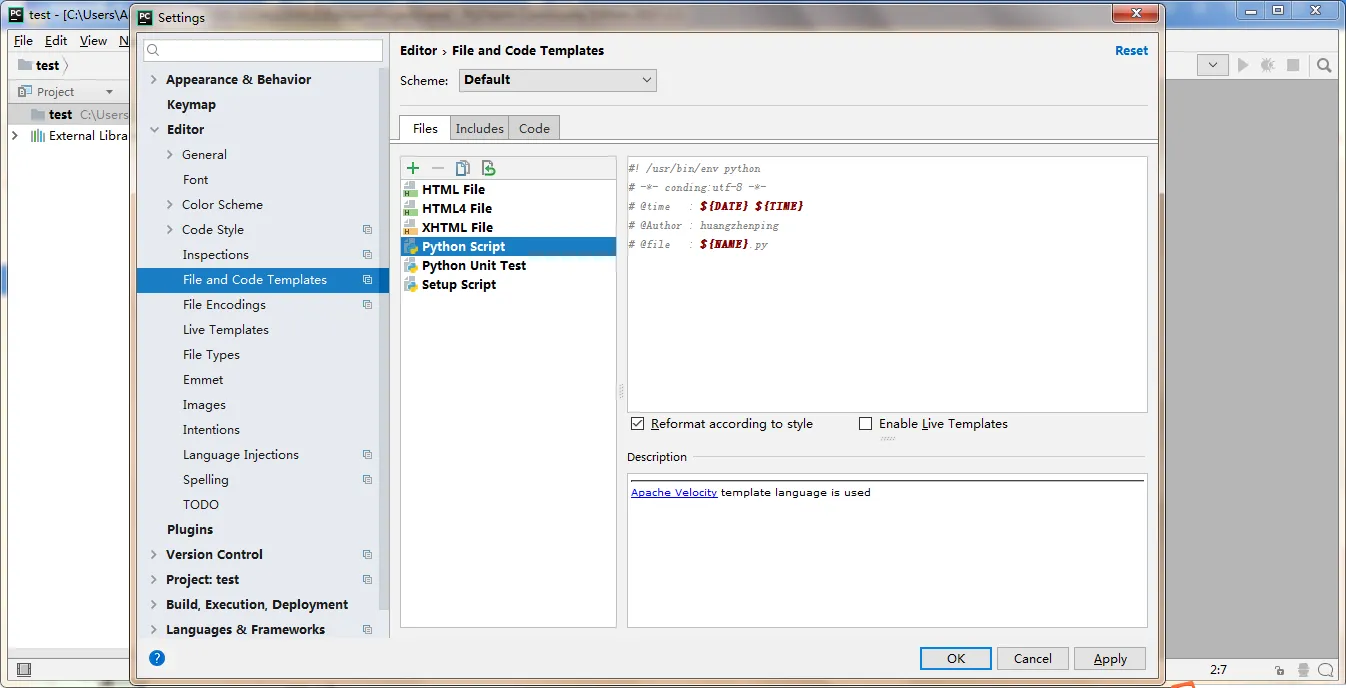The image size is (1346, 688).
Task: Expand Build, Execution, Deployment section
Action: [x=153, y=605]
